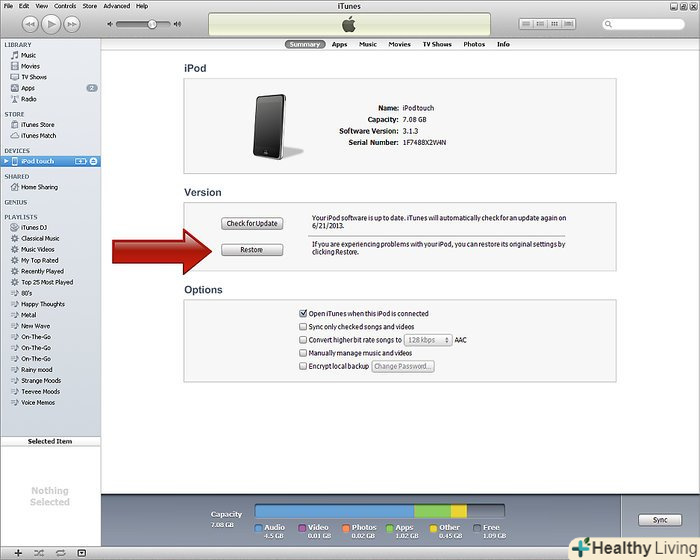This screenshot has width=700, height=560.
Task: Switch to the Info tab
Action: [503, 44]
